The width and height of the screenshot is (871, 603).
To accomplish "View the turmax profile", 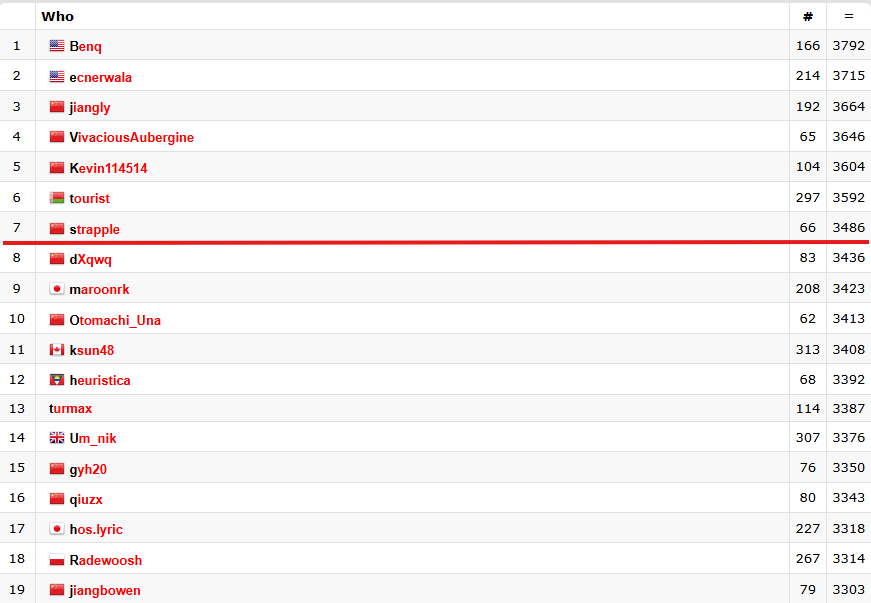I will point(70,408).
